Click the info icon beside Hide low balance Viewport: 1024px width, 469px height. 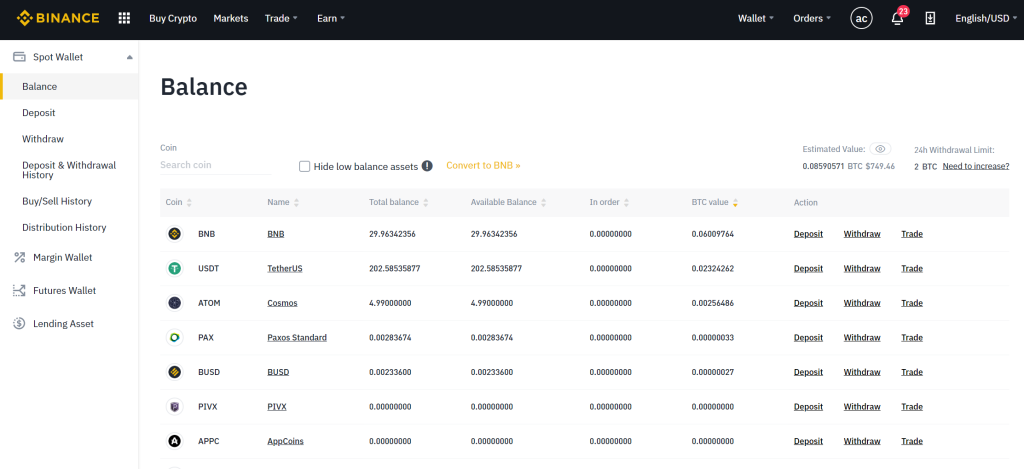point(427,166)
